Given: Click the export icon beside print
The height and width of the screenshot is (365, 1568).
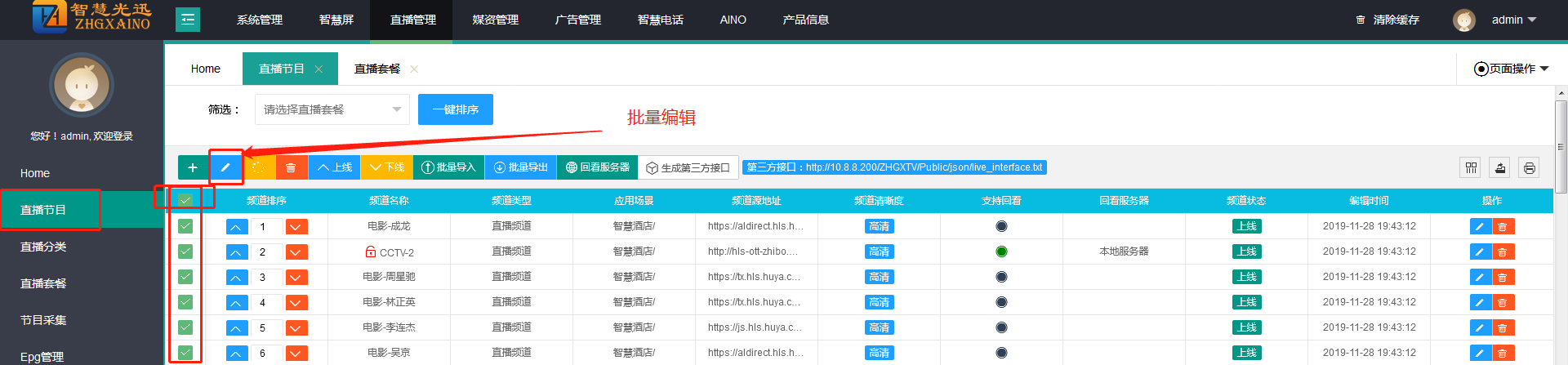Looking at the screenshot, I should tap(1500, 167).
